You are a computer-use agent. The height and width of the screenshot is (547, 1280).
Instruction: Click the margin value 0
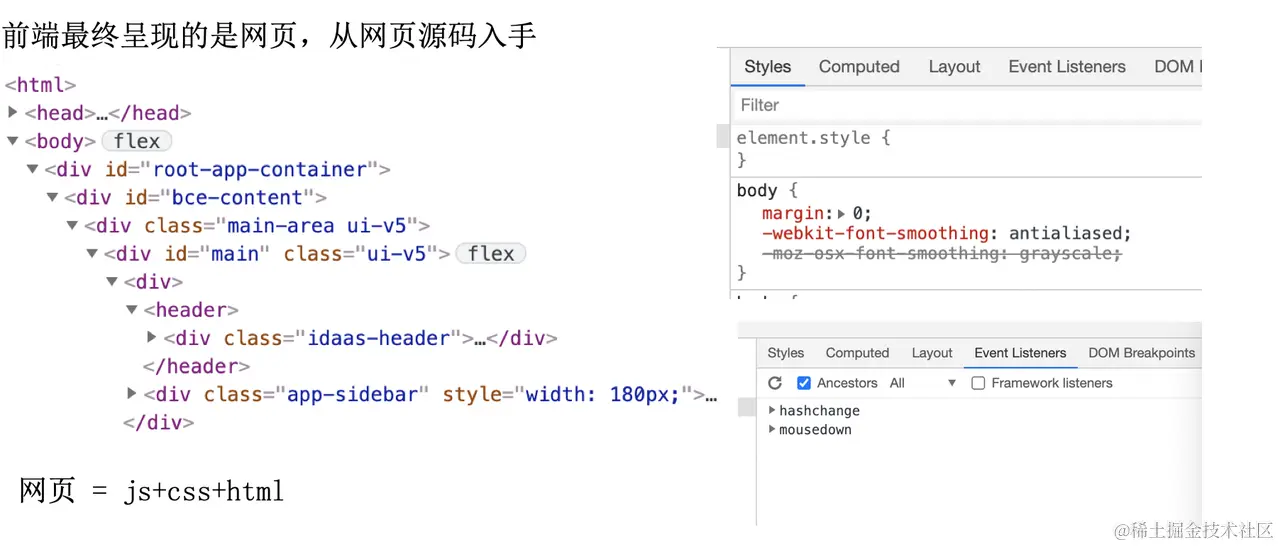[858, 213]
